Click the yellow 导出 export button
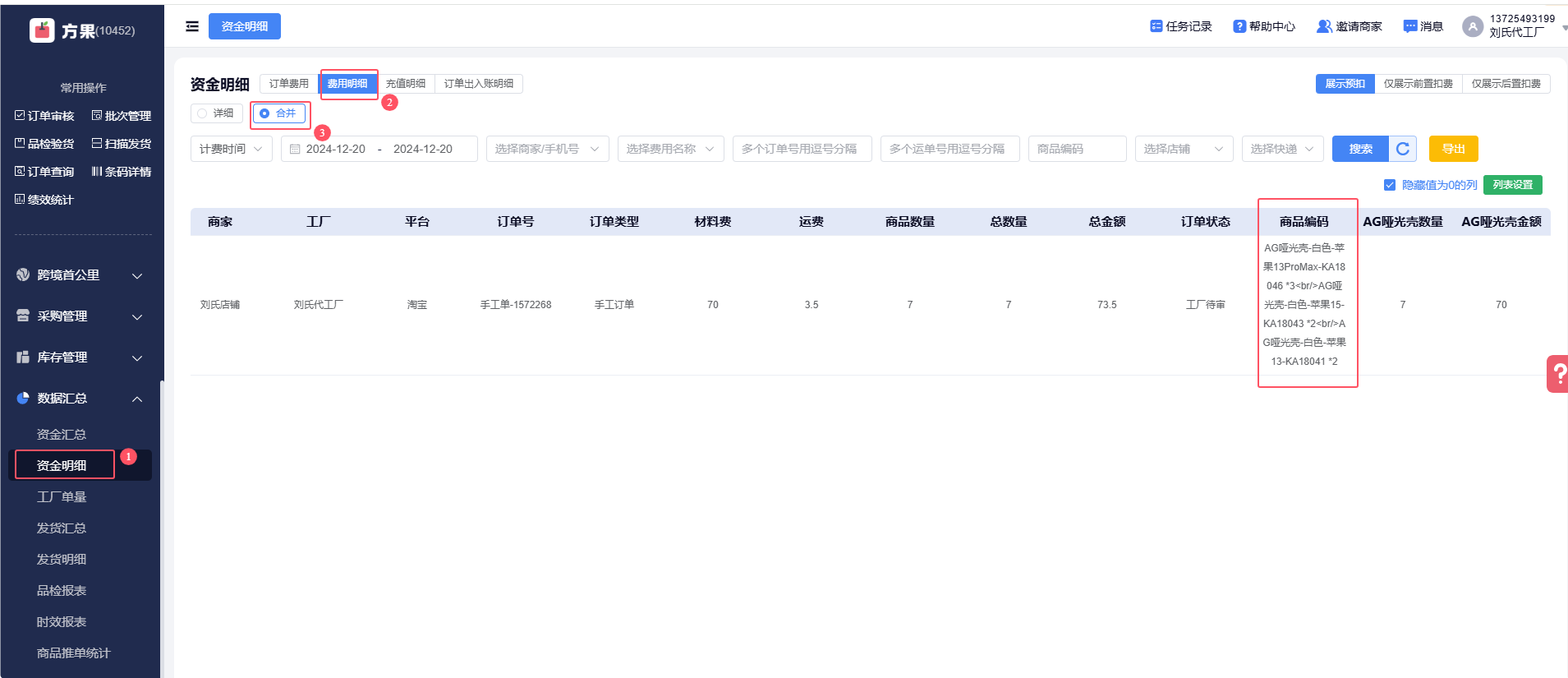 pyautogui.click(x=1453, y=149)
